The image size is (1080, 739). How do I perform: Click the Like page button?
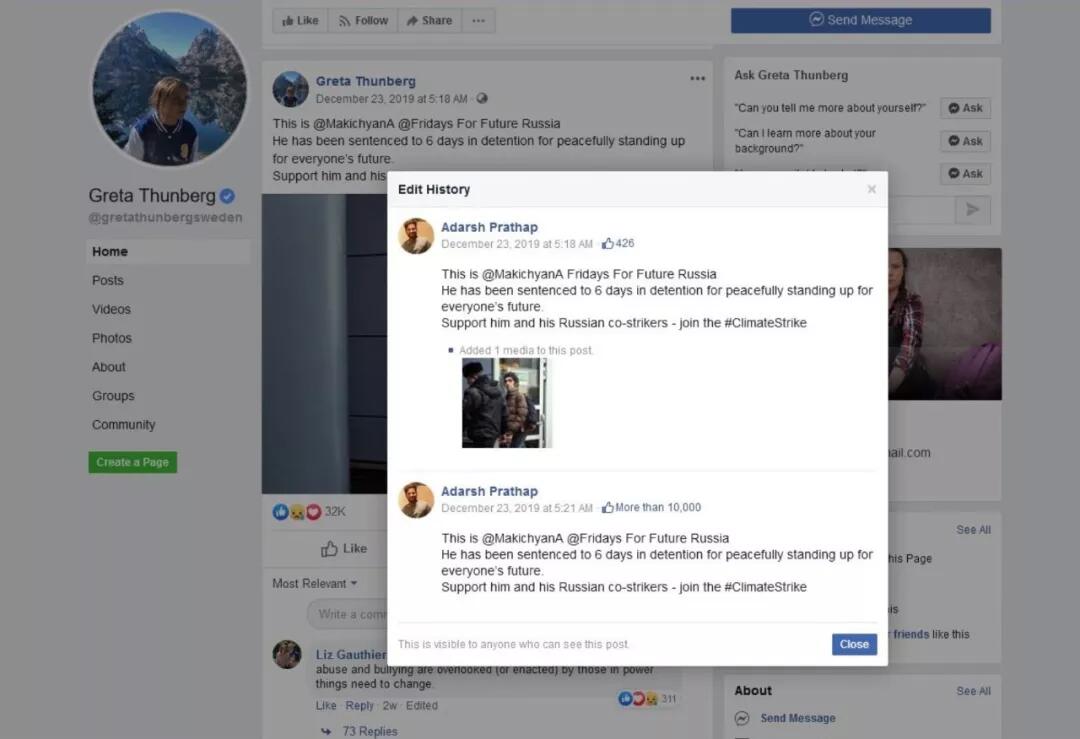tap(300, 21)
